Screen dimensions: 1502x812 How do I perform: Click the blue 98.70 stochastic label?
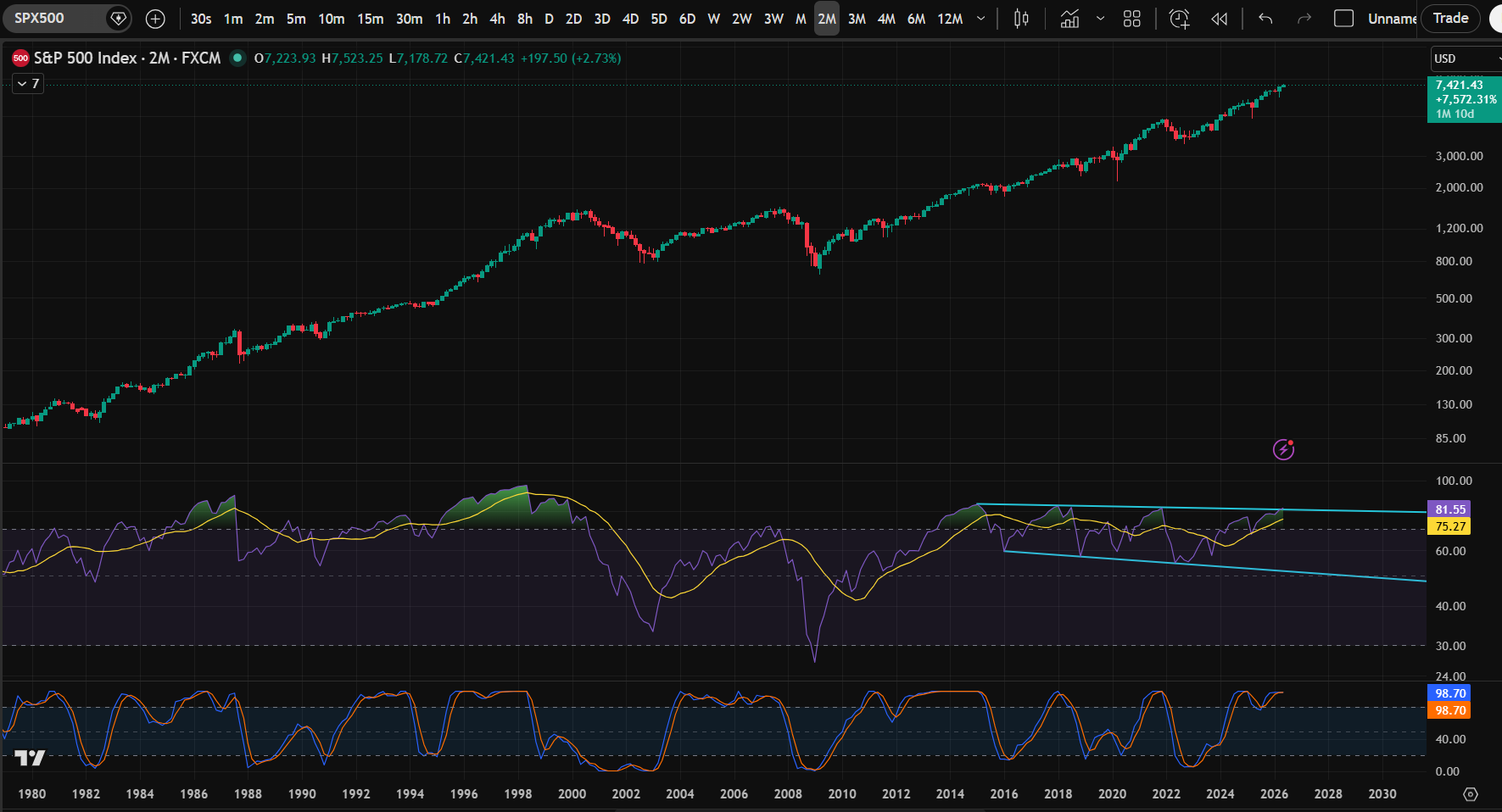[x=1450, y=693]
